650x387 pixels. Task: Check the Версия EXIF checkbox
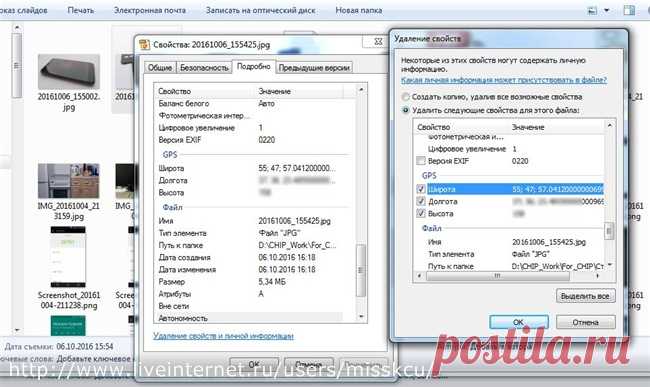point(421,161)
